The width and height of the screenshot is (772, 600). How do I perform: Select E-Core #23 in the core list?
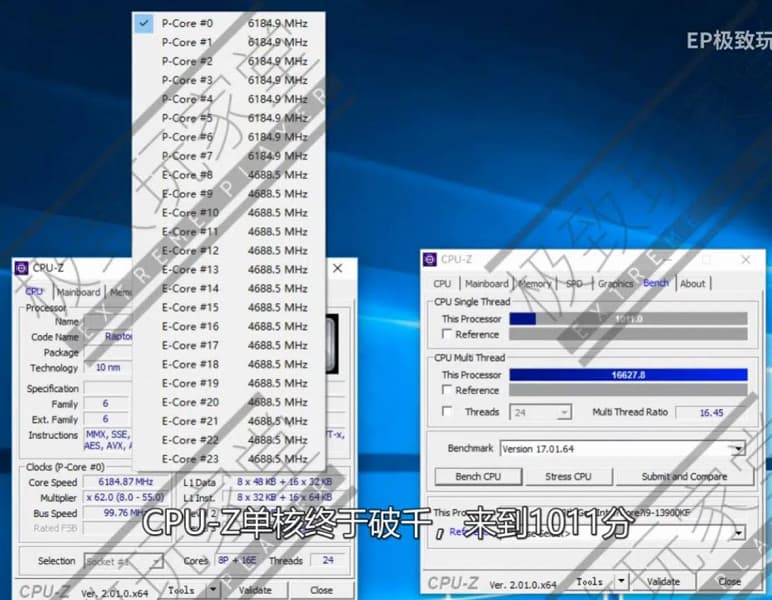coord(228,459)
